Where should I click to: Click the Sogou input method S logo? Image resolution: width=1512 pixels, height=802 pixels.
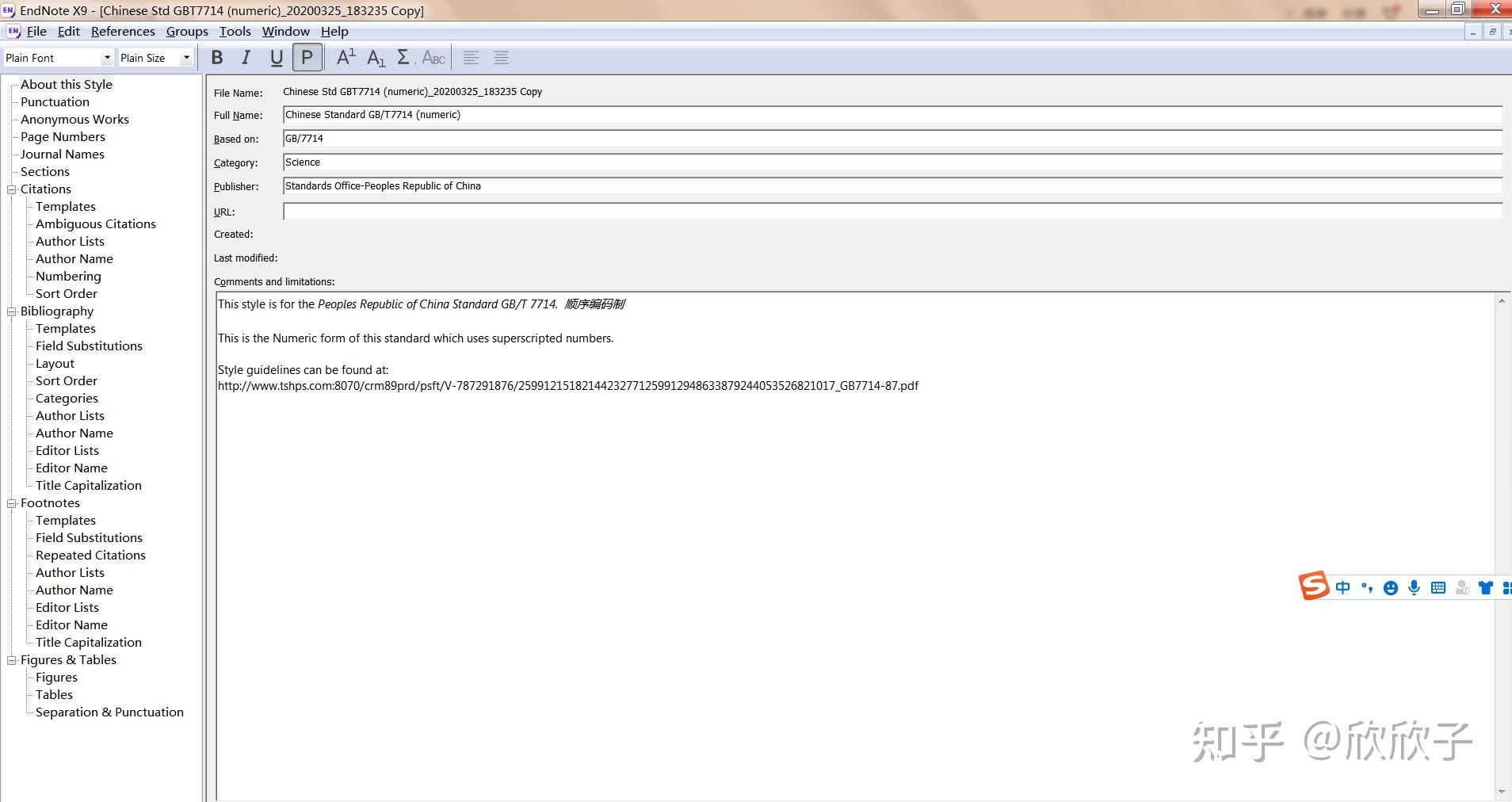1314,586
